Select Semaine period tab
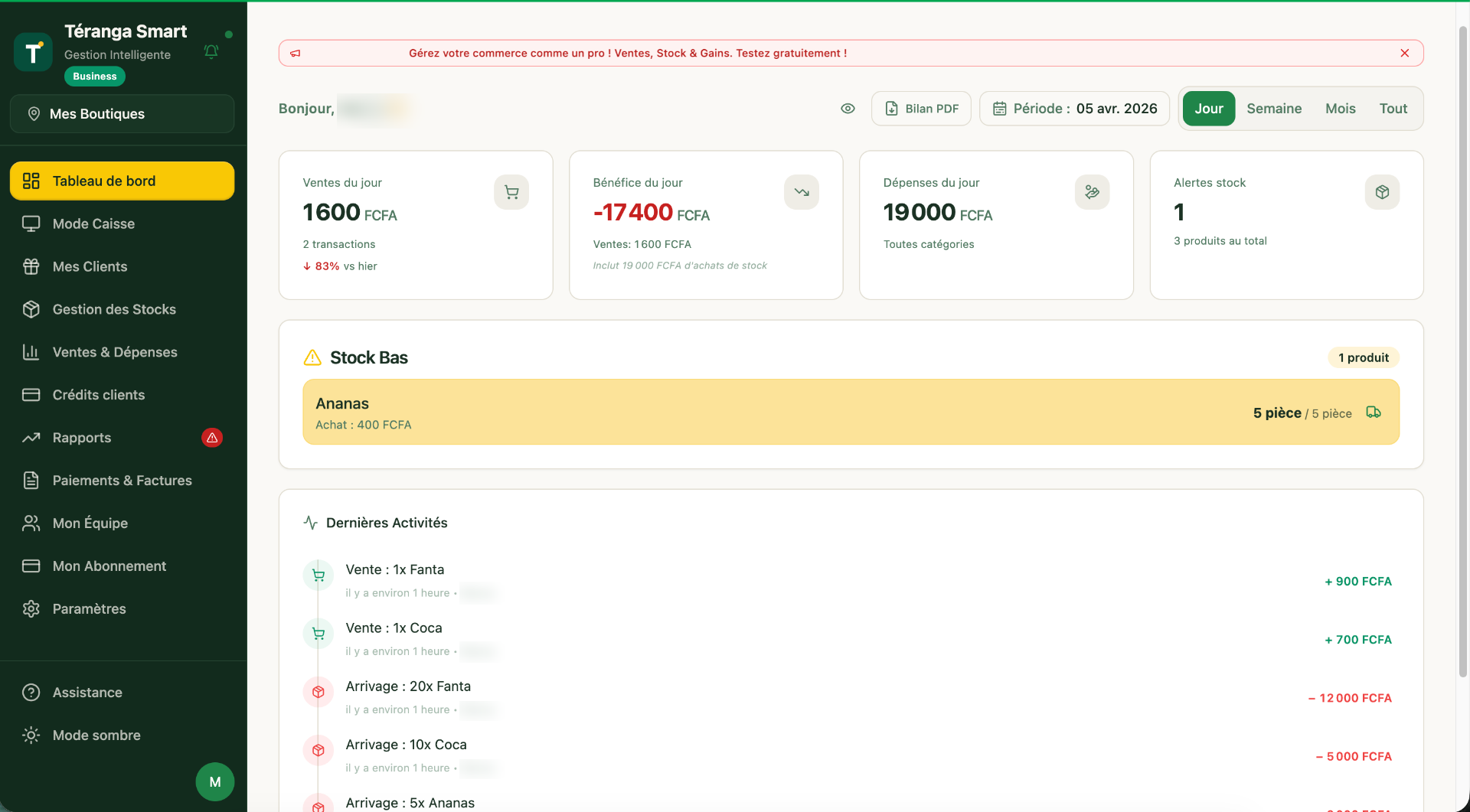 [1274, 109]
